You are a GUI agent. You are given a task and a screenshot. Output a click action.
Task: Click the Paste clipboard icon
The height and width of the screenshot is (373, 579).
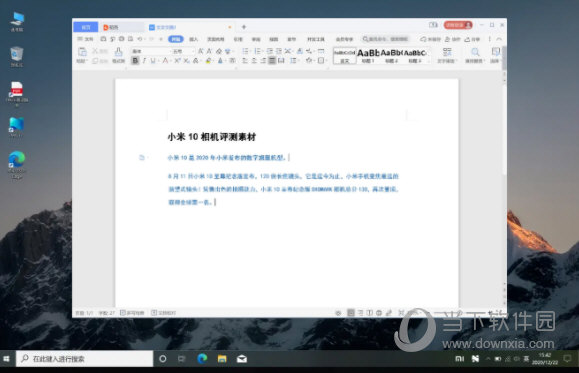tap(82, 52)
